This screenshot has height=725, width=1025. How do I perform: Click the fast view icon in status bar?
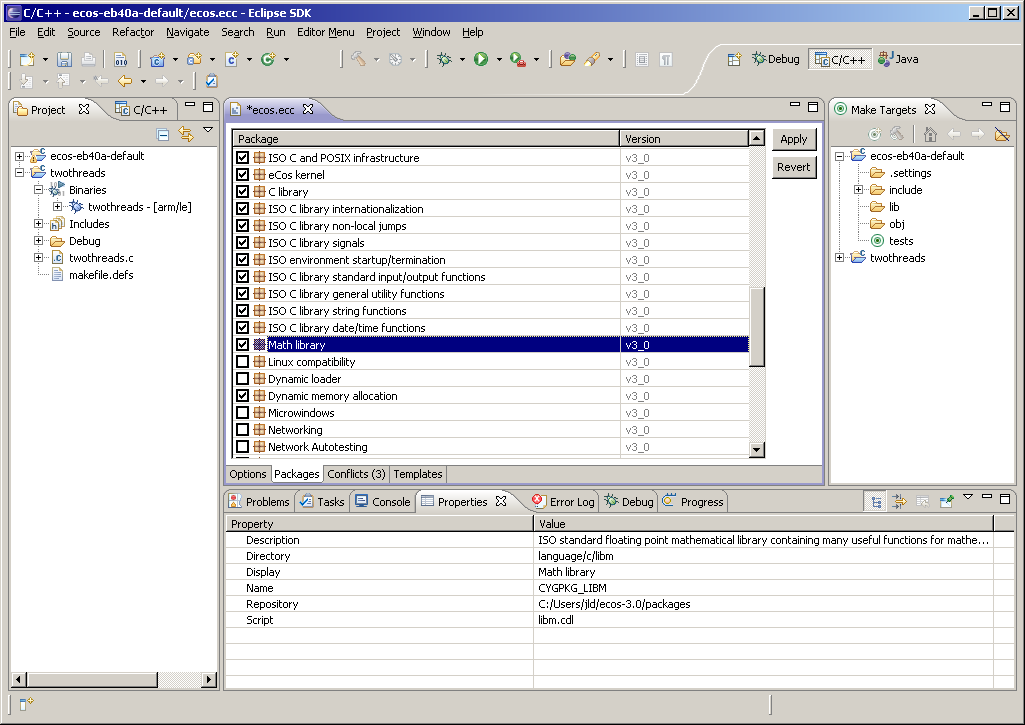click(x=26, y=704)
